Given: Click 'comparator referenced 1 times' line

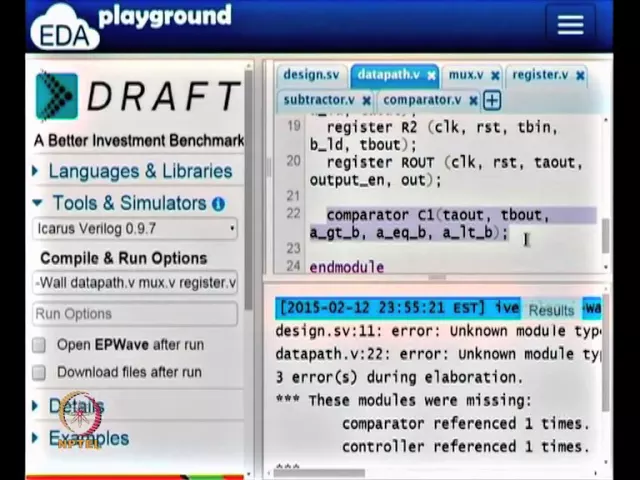Looking at the screenshot, I should click(466, 424).
